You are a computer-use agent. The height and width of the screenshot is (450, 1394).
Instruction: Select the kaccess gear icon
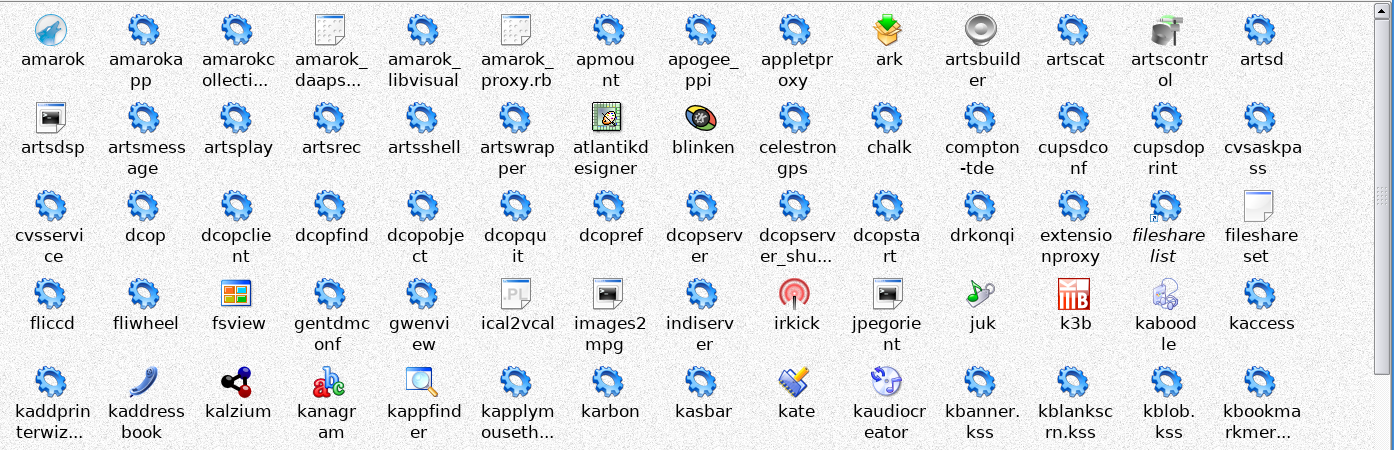pyautogui.click(x=1261, y=294)
